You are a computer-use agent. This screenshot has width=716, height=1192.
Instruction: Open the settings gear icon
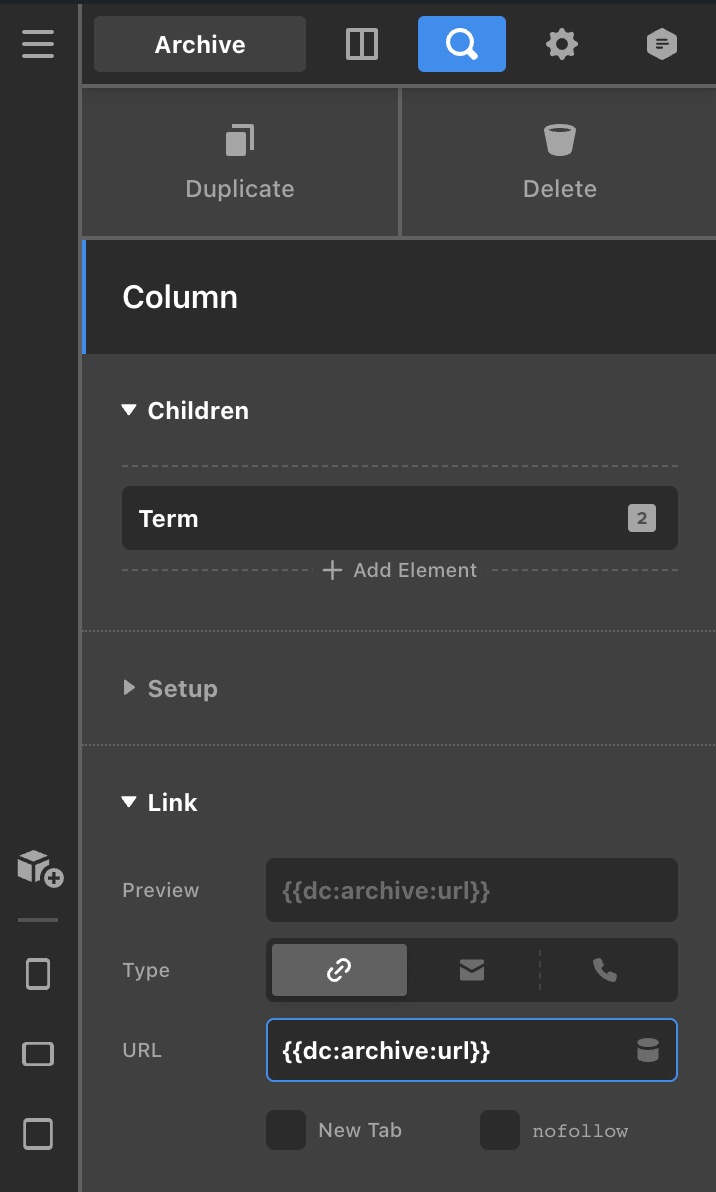(561, 44)
